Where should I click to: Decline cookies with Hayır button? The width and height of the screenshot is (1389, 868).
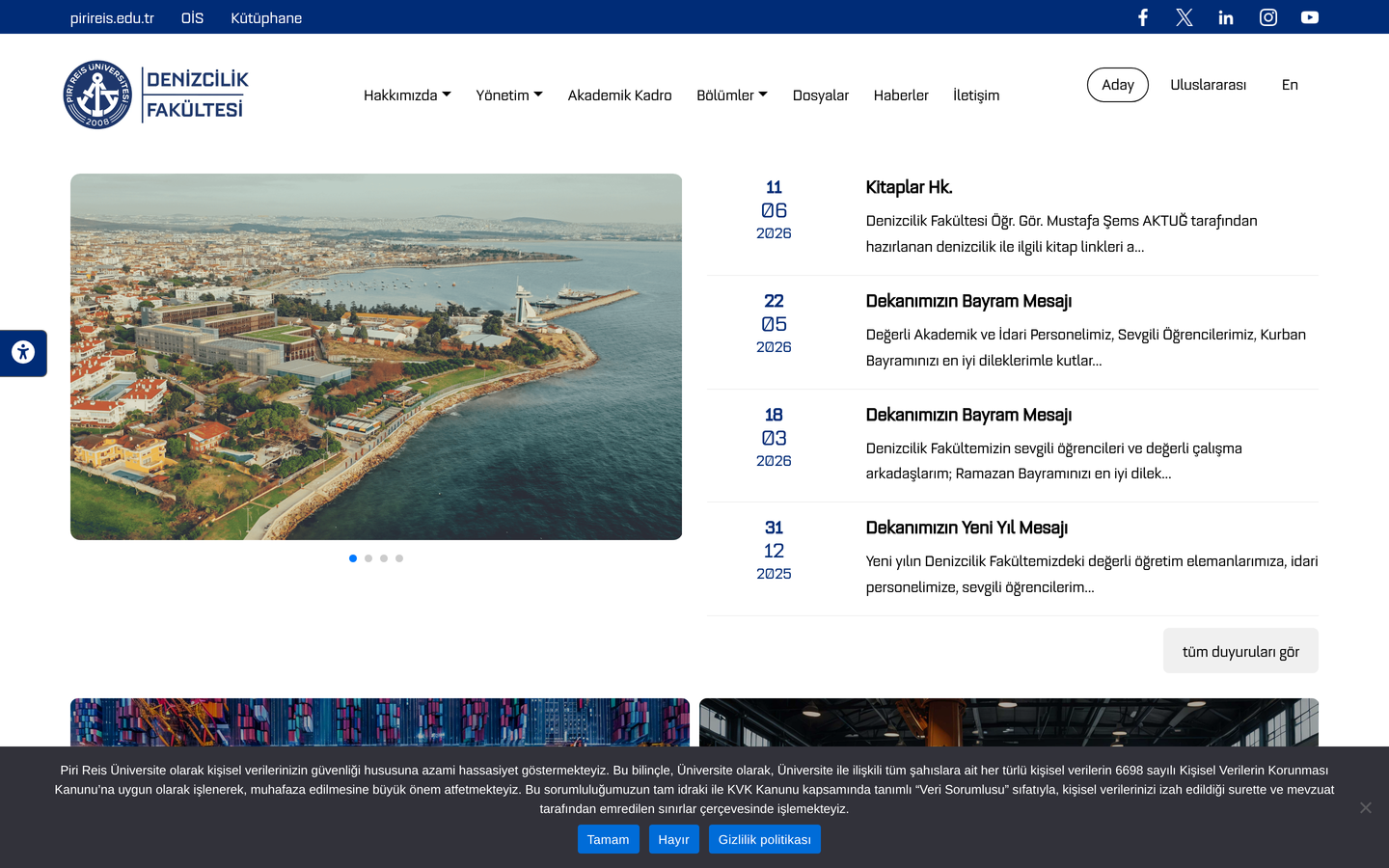click(673, 839)
